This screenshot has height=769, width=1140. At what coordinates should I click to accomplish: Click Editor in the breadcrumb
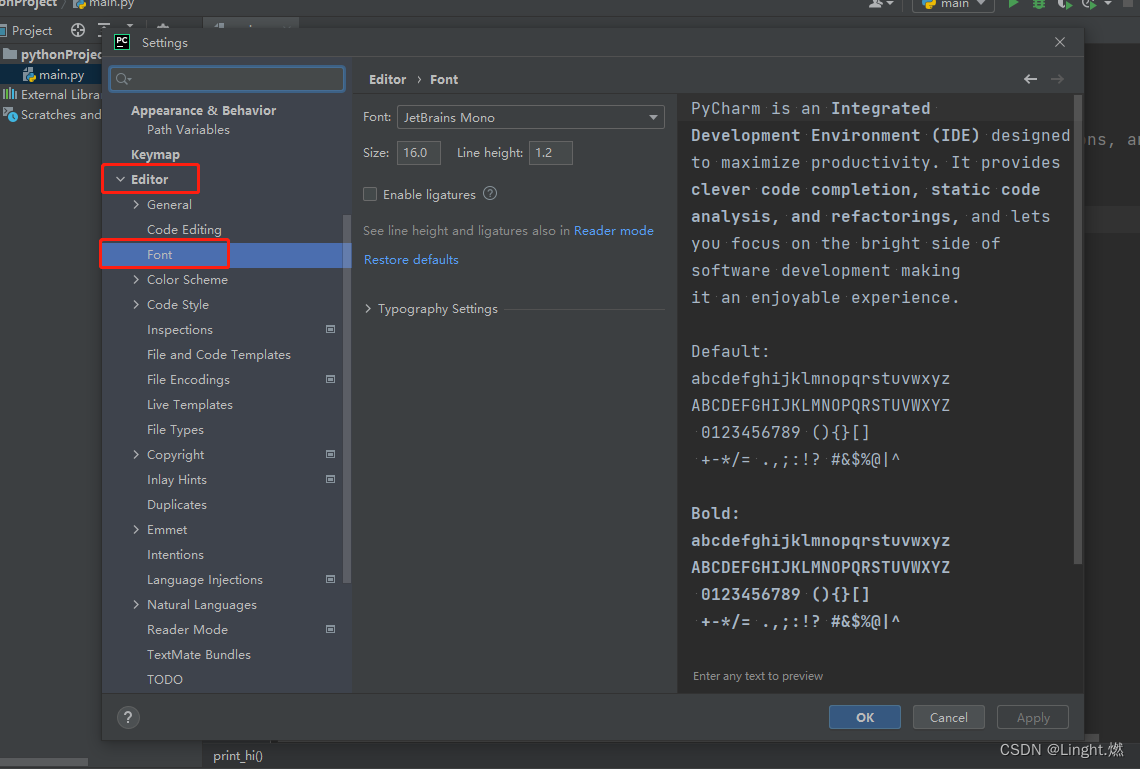point(388,79)
